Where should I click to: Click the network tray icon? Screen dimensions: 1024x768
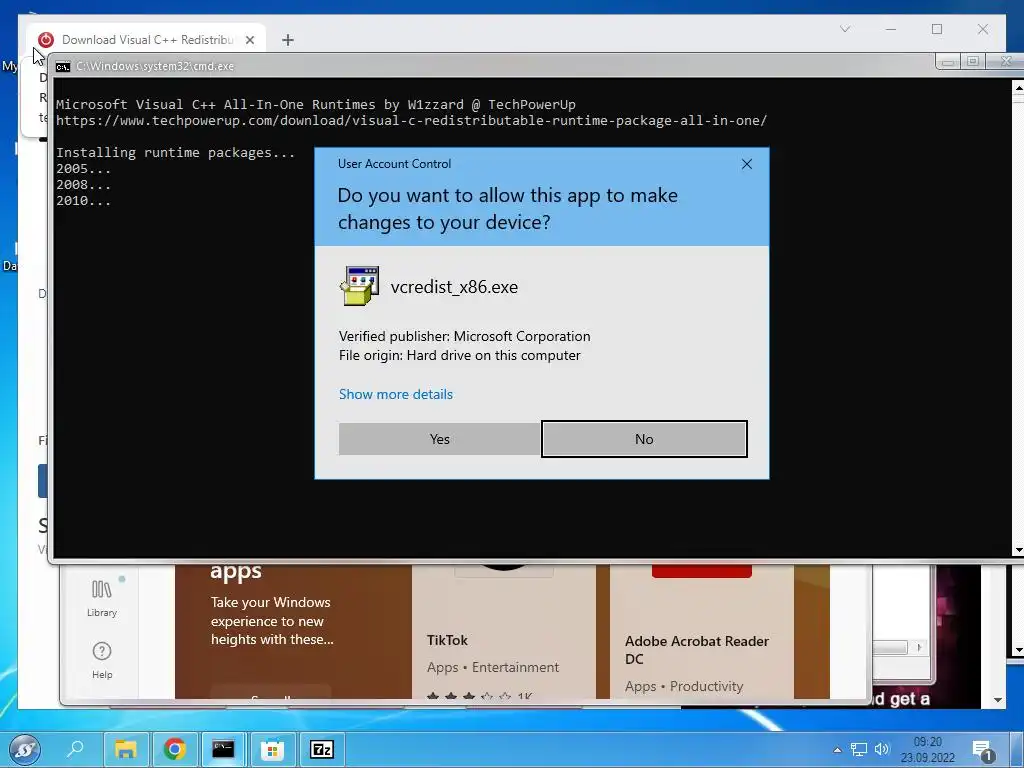(859, 750)
